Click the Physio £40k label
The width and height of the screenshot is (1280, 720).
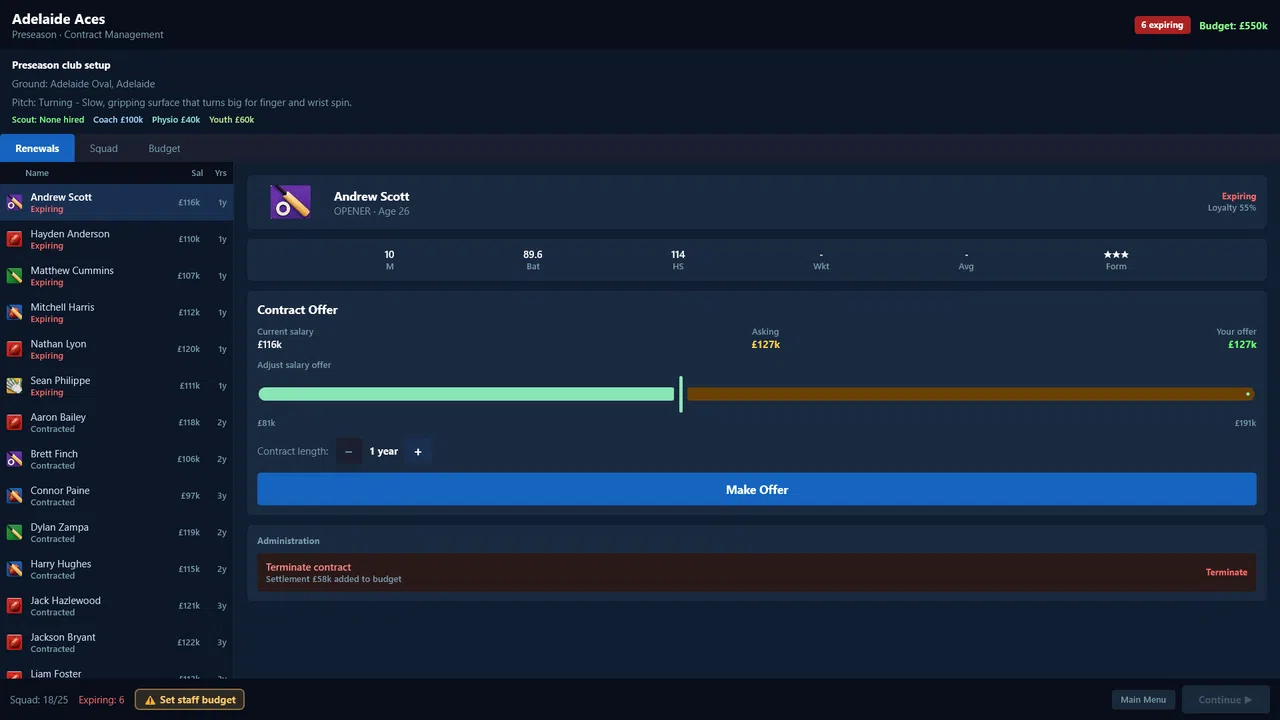[176, 120]
